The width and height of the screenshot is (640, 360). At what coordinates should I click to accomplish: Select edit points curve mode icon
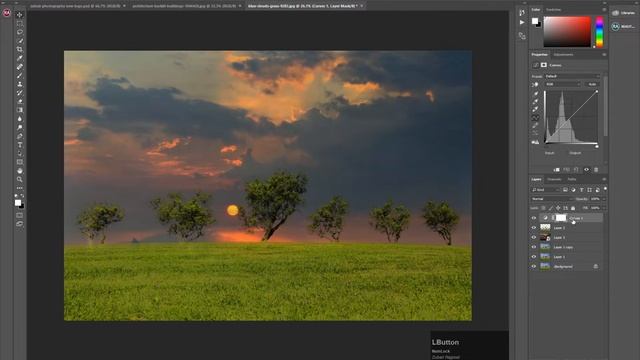(x=536, y=118)
